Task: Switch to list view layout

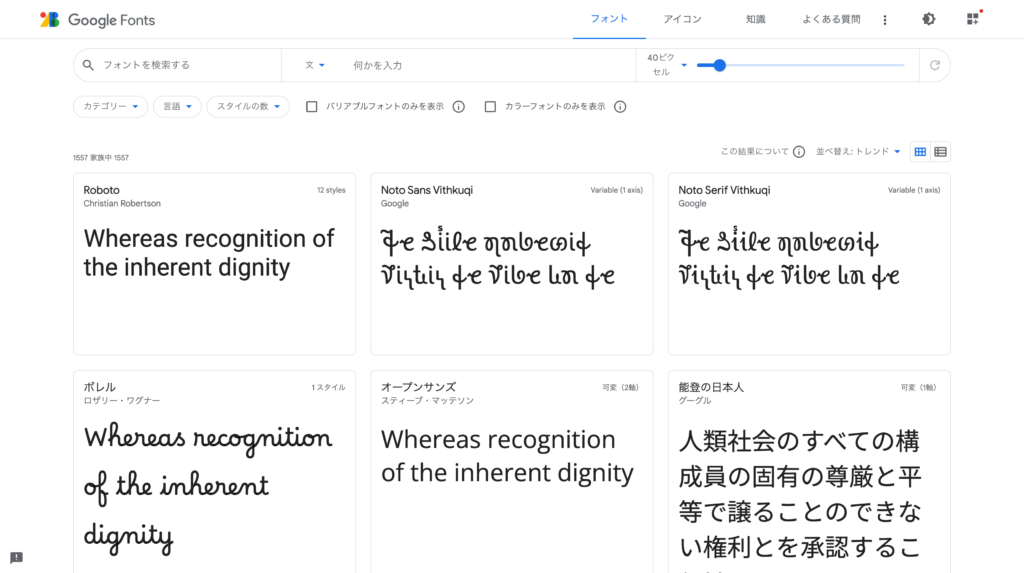Action: (x=940, y=152)
